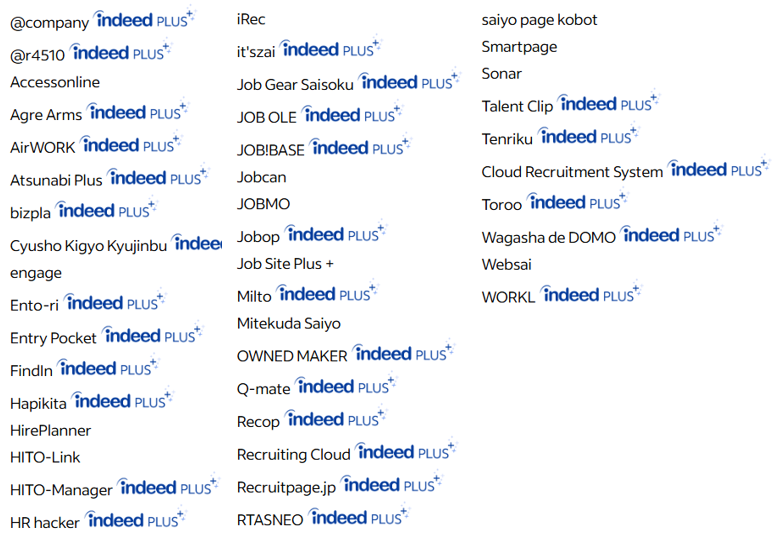The width and height of the screenshot is (781, 540).
Task: Open Mitekuda Saiyo entry
Action: point(289,324)
